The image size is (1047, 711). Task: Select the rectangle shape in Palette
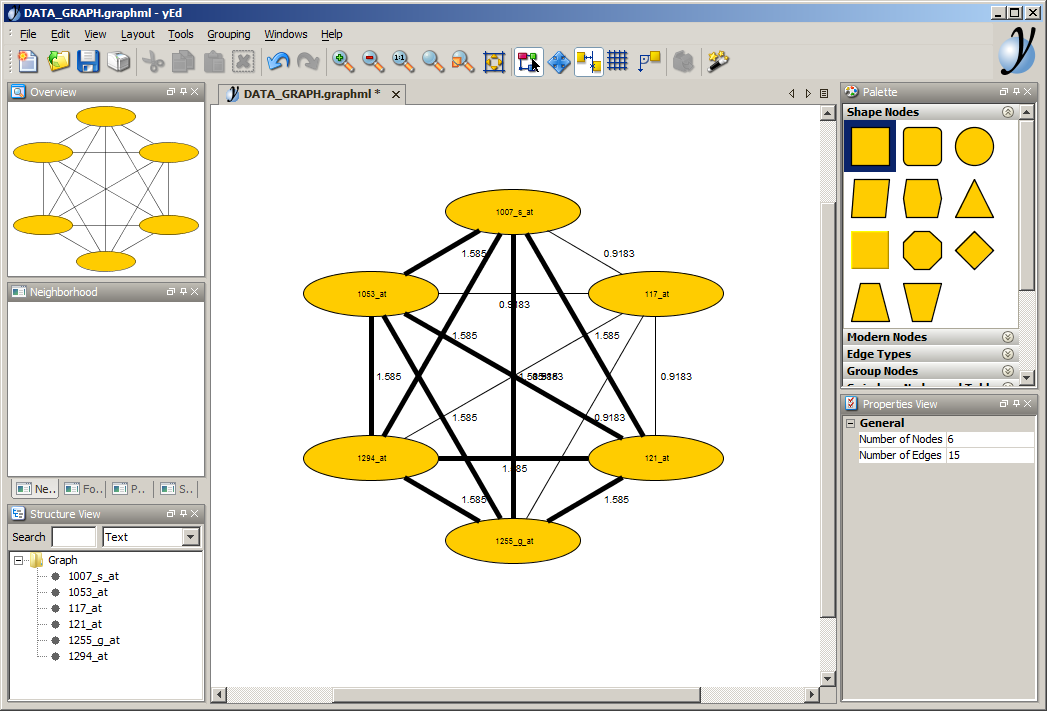(x=870, y=146)
